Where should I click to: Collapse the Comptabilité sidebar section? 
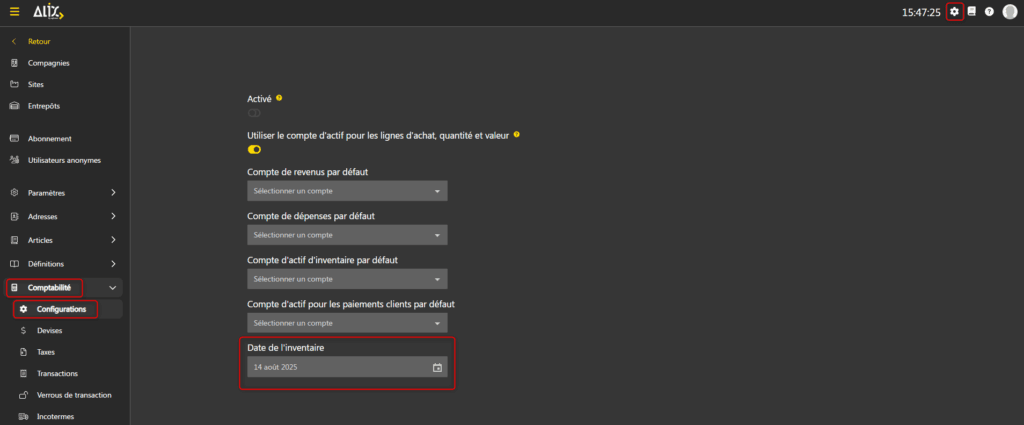(x=112, y=288)
